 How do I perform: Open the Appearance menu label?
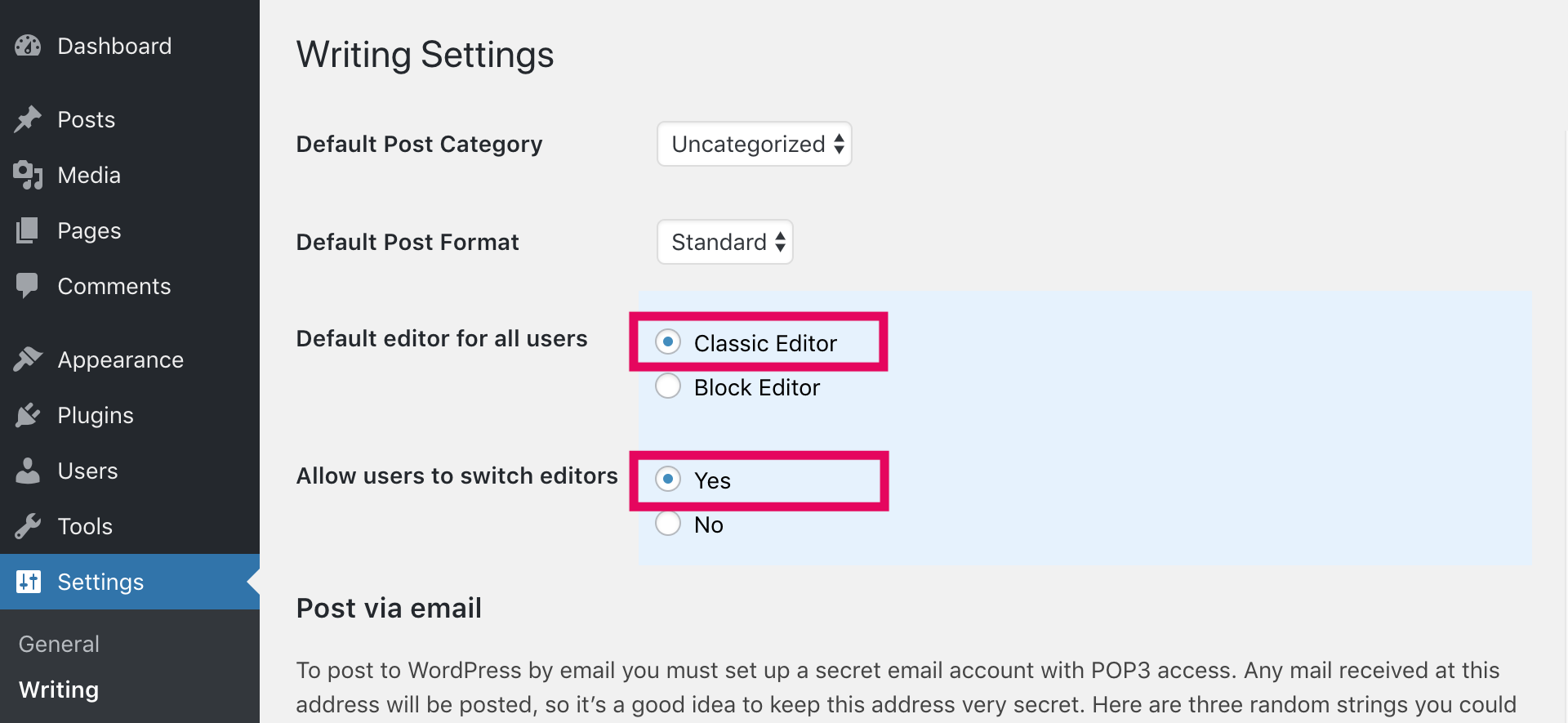point(121,360)
